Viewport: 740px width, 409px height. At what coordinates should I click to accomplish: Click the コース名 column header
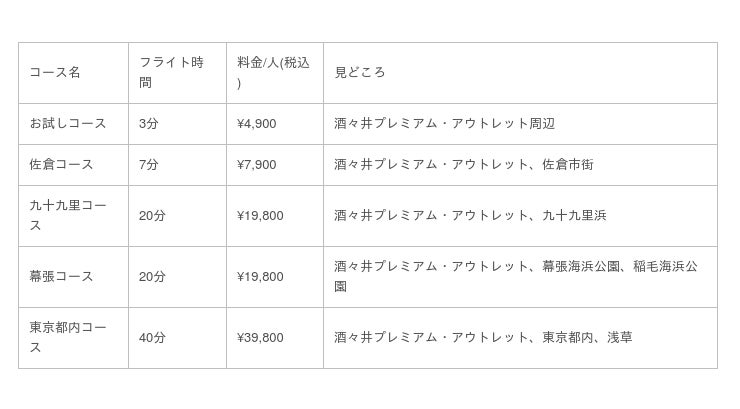click(x=55, y=73)
